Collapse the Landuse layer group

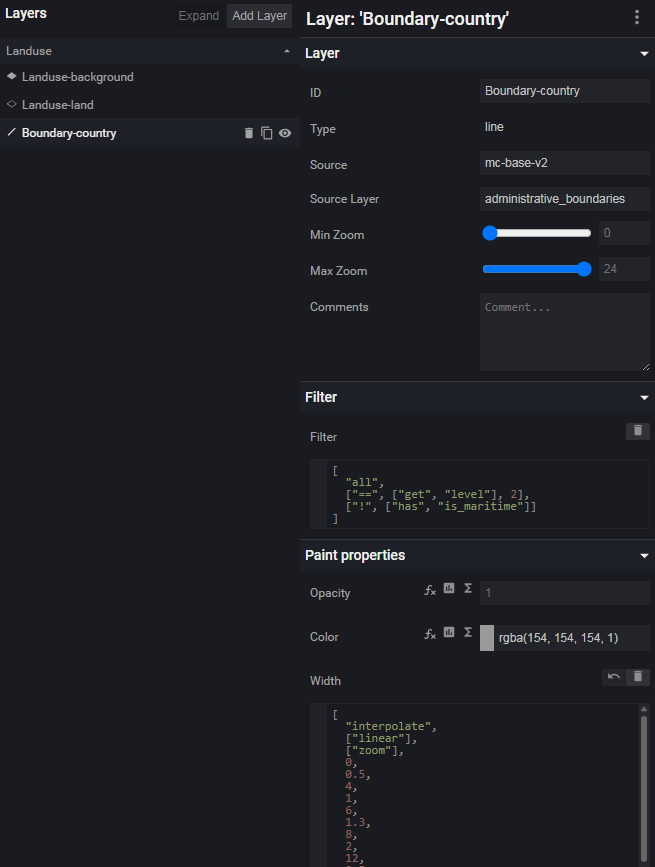click(287, 51)
